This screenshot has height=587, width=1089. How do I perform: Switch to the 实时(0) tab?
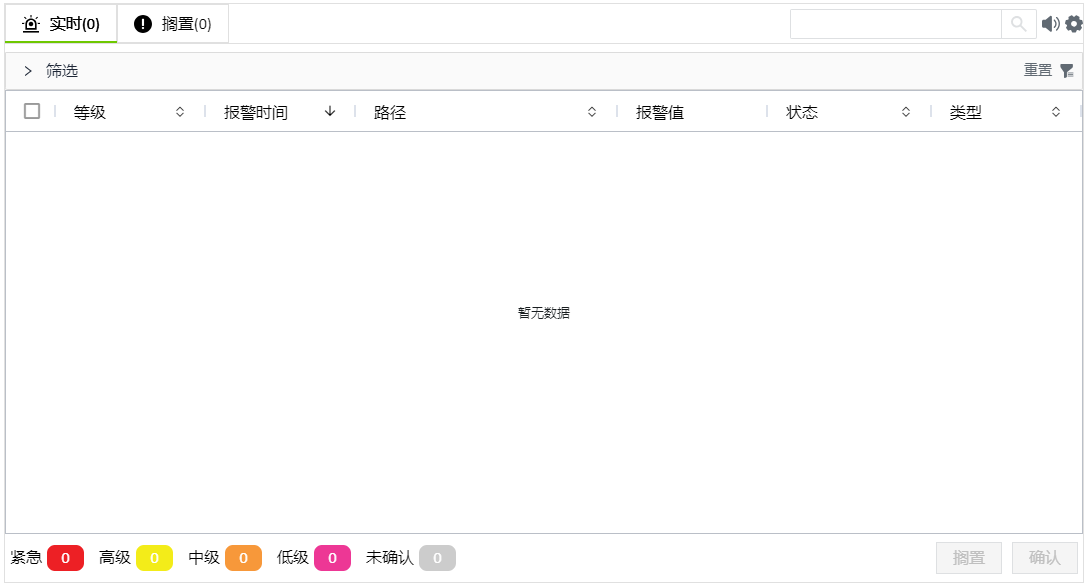coord(61,24)
